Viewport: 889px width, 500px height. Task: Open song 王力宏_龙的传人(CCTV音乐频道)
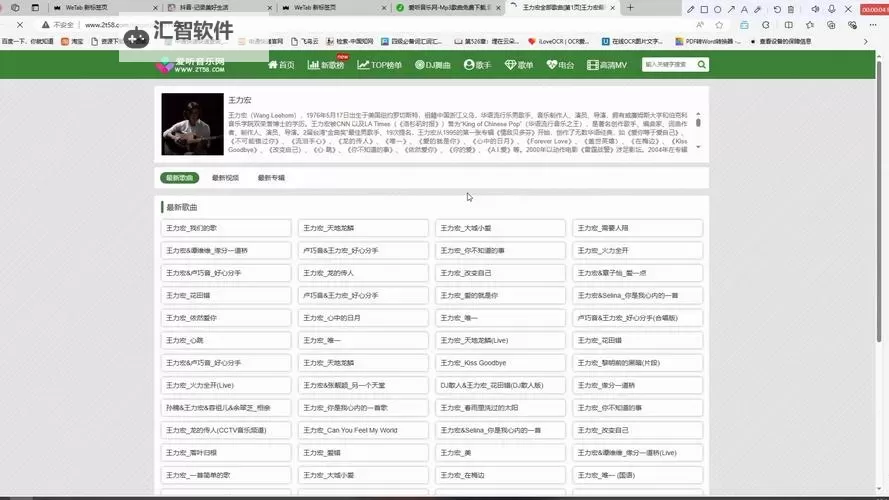coord(226,430)
